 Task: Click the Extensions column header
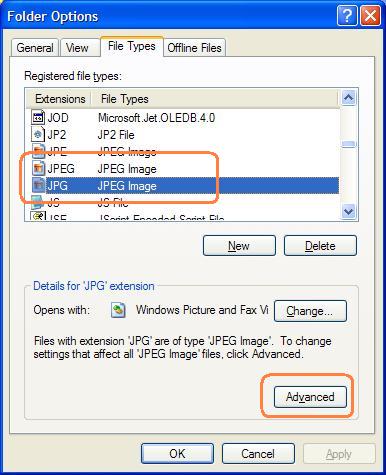click(60, 99)
